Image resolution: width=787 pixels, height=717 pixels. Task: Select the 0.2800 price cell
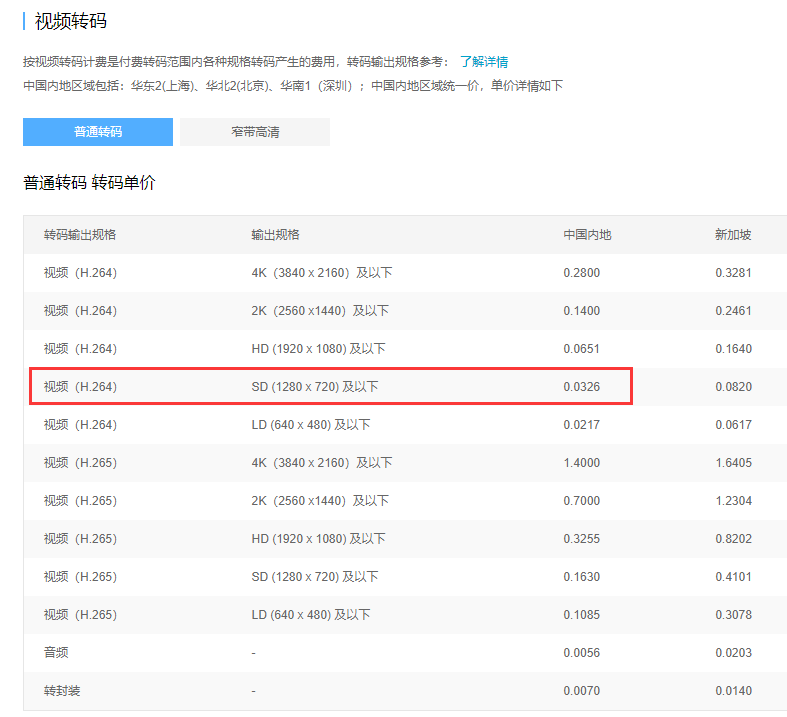click(581, 273)
